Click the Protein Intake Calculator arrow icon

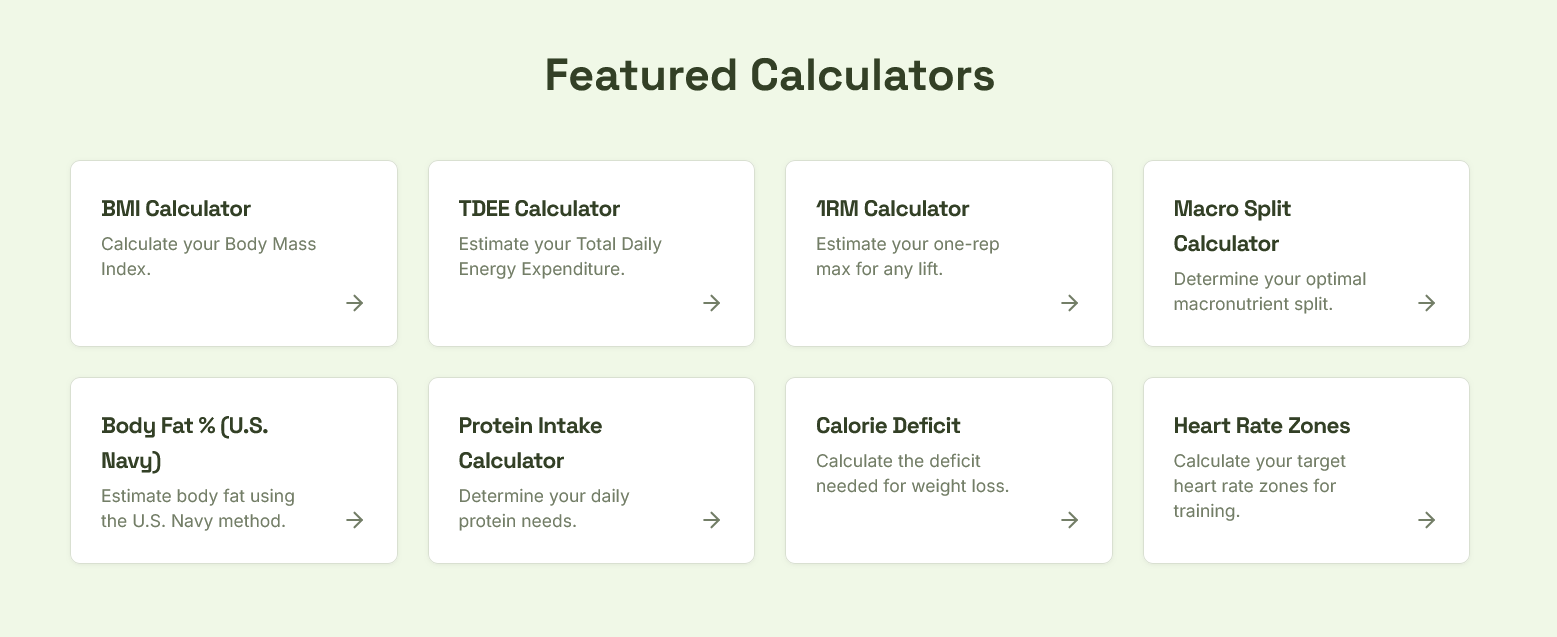(x=712, y=520)
